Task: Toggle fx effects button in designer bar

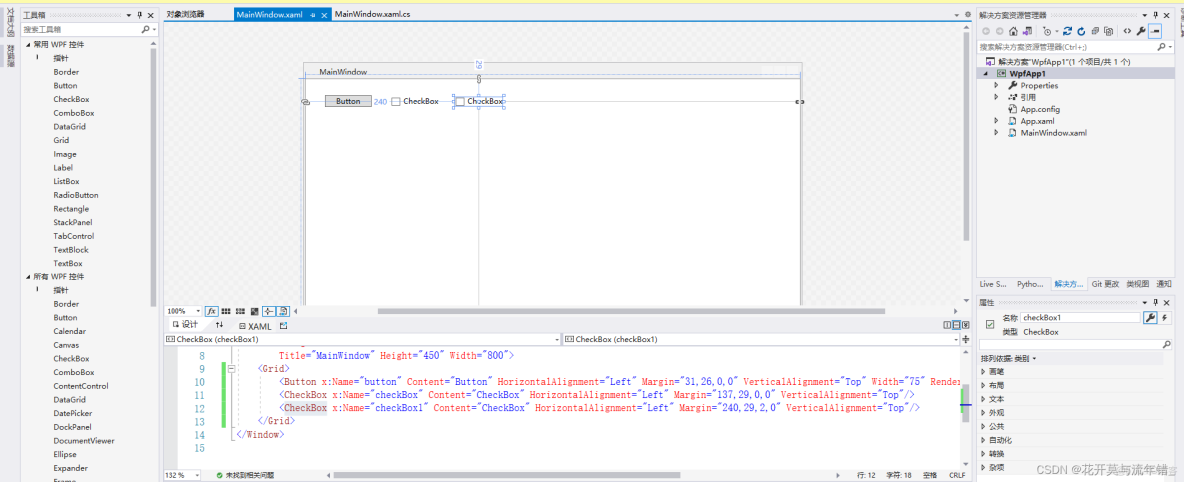Action: point(211,311)
